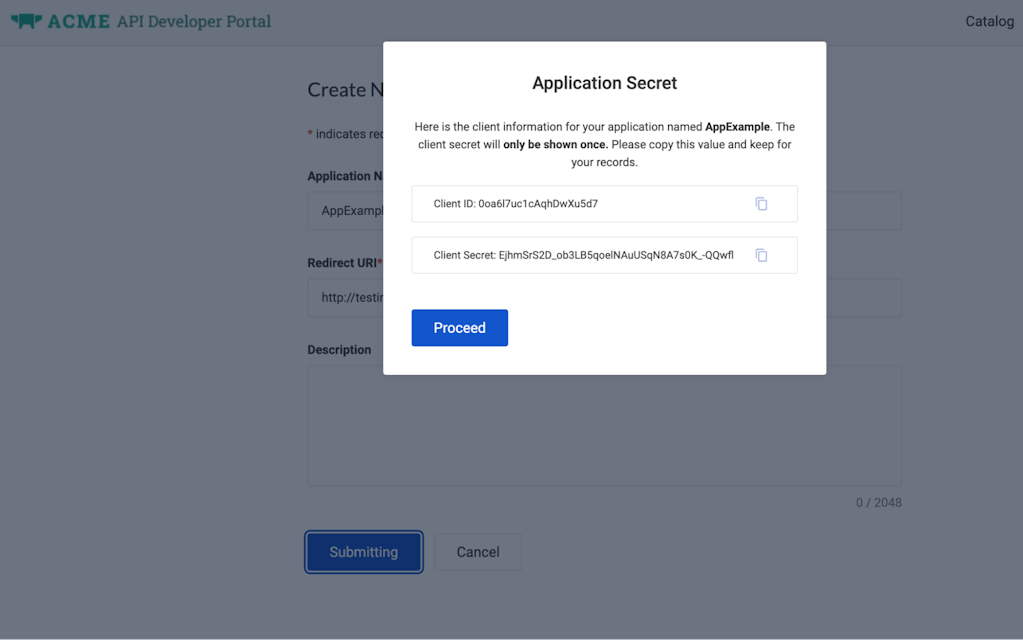Click the Cancel button
Screen dimensions: 1023x640
coord(478,552)
